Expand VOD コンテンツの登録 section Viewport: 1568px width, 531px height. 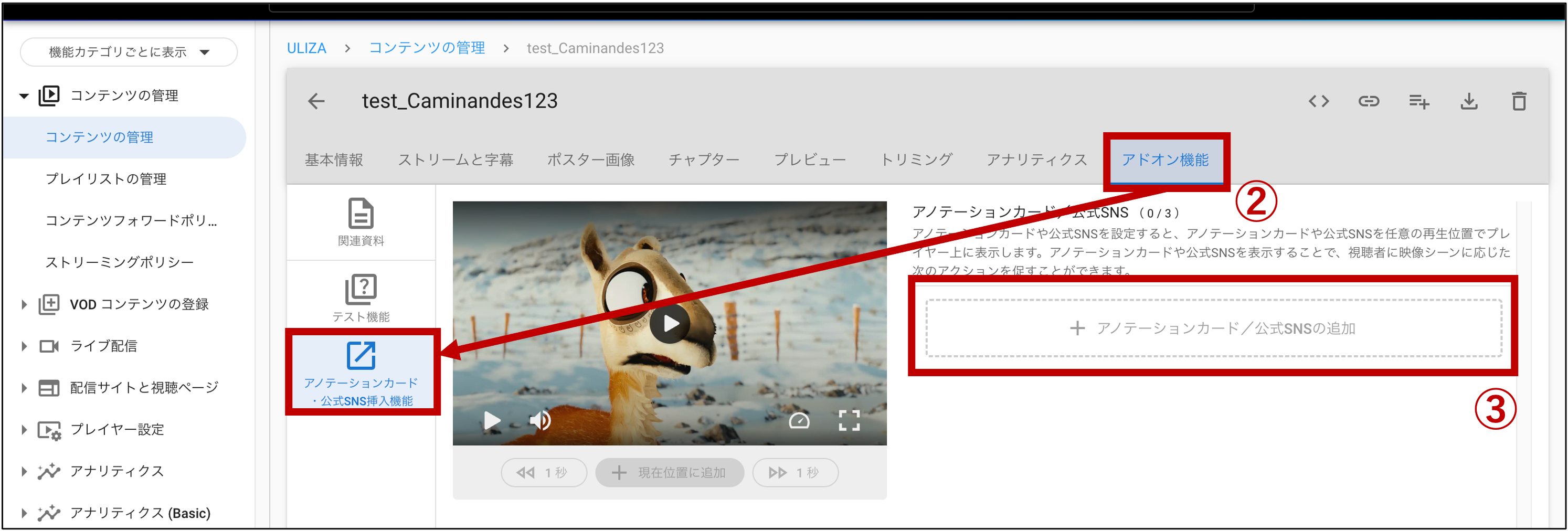coord(24,304)
